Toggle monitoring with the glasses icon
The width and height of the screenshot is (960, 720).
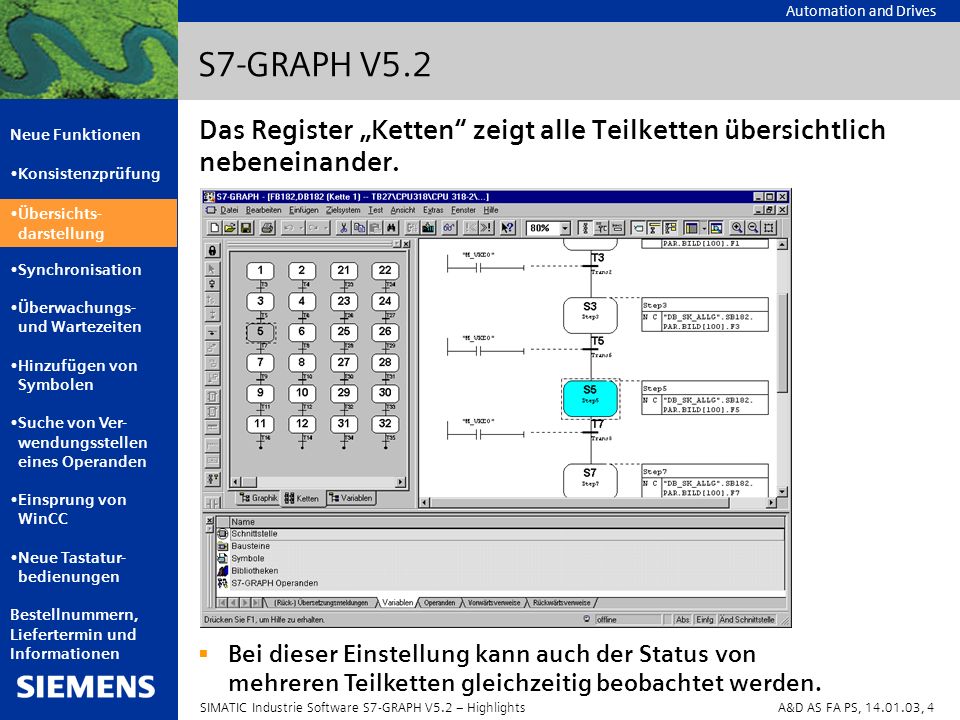(449, 228)
